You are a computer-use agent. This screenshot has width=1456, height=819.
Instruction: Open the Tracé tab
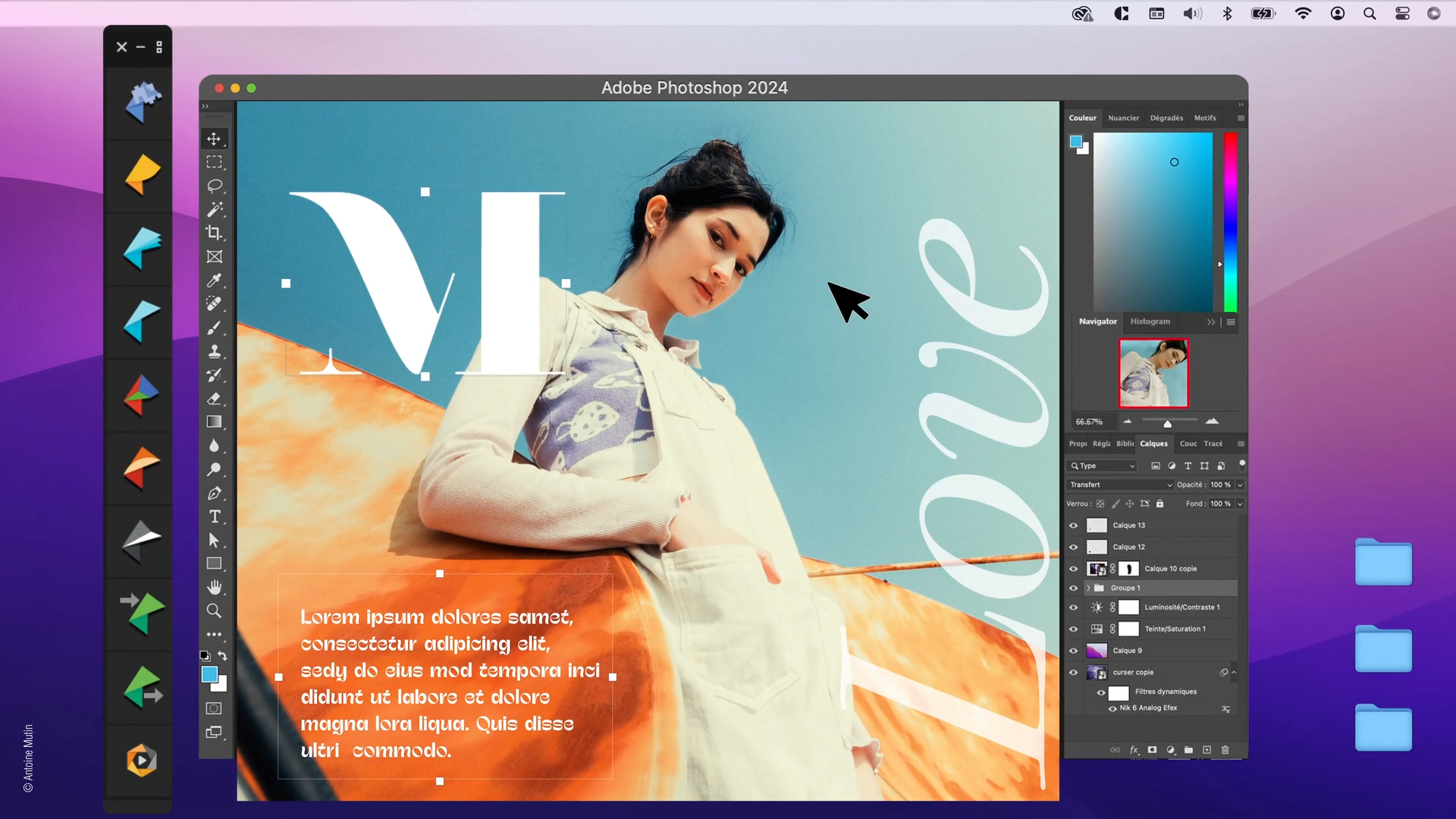(1213, 444)
